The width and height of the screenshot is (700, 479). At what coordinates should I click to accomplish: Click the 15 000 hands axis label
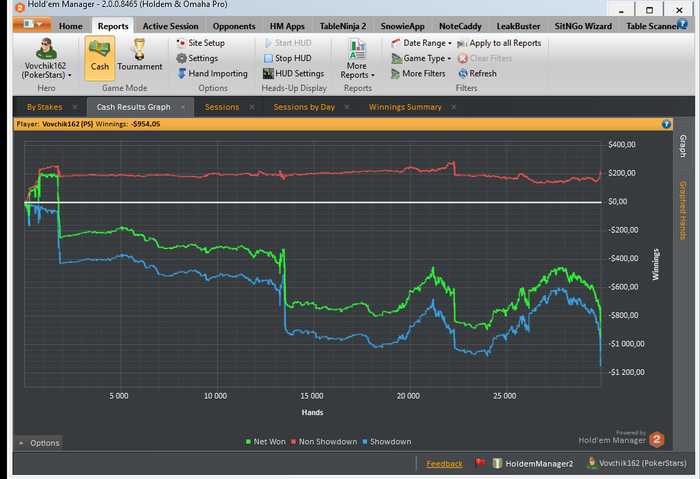(312, 396)
